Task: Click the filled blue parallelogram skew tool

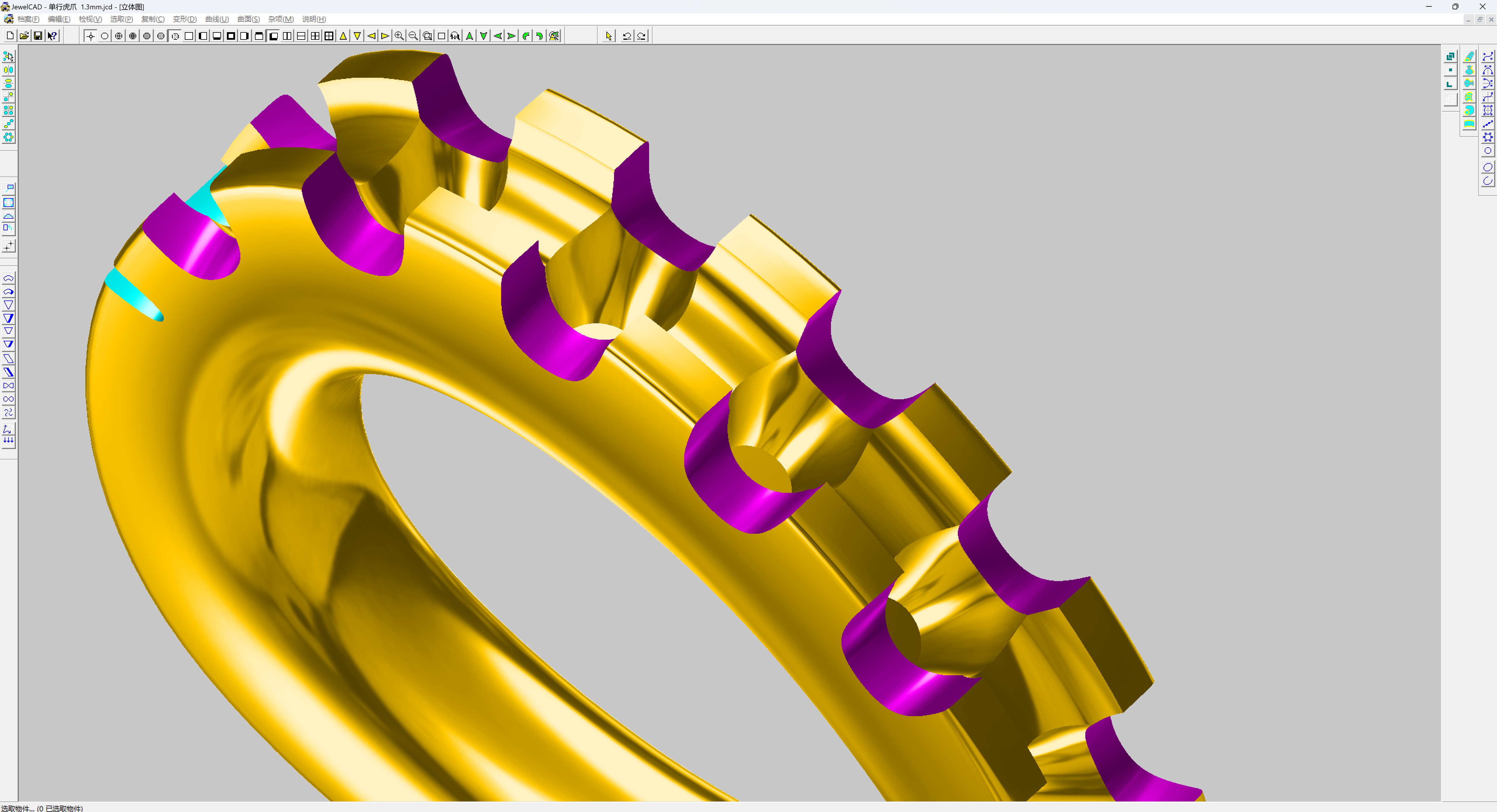Action: pyautogui.click(x=9, y=372)
